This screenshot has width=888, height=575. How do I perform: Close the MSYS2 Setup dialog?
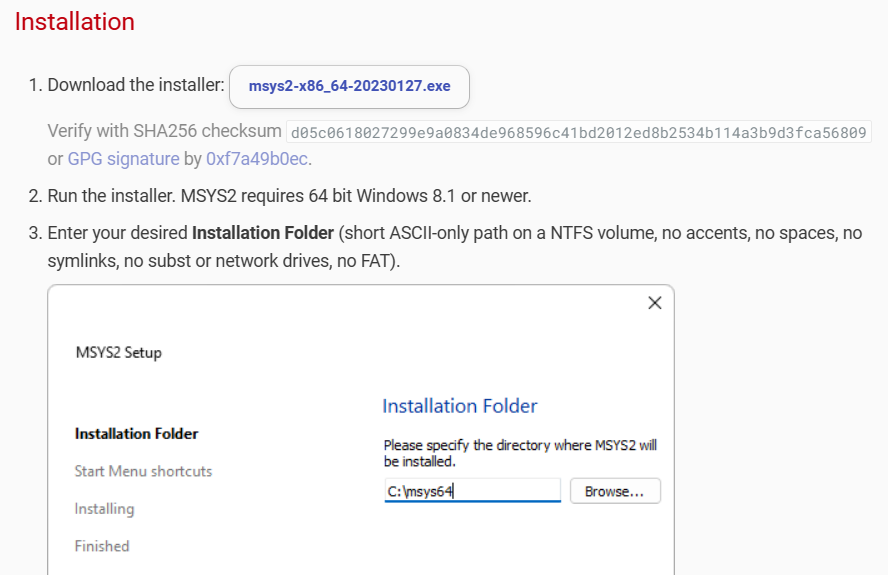655,303
